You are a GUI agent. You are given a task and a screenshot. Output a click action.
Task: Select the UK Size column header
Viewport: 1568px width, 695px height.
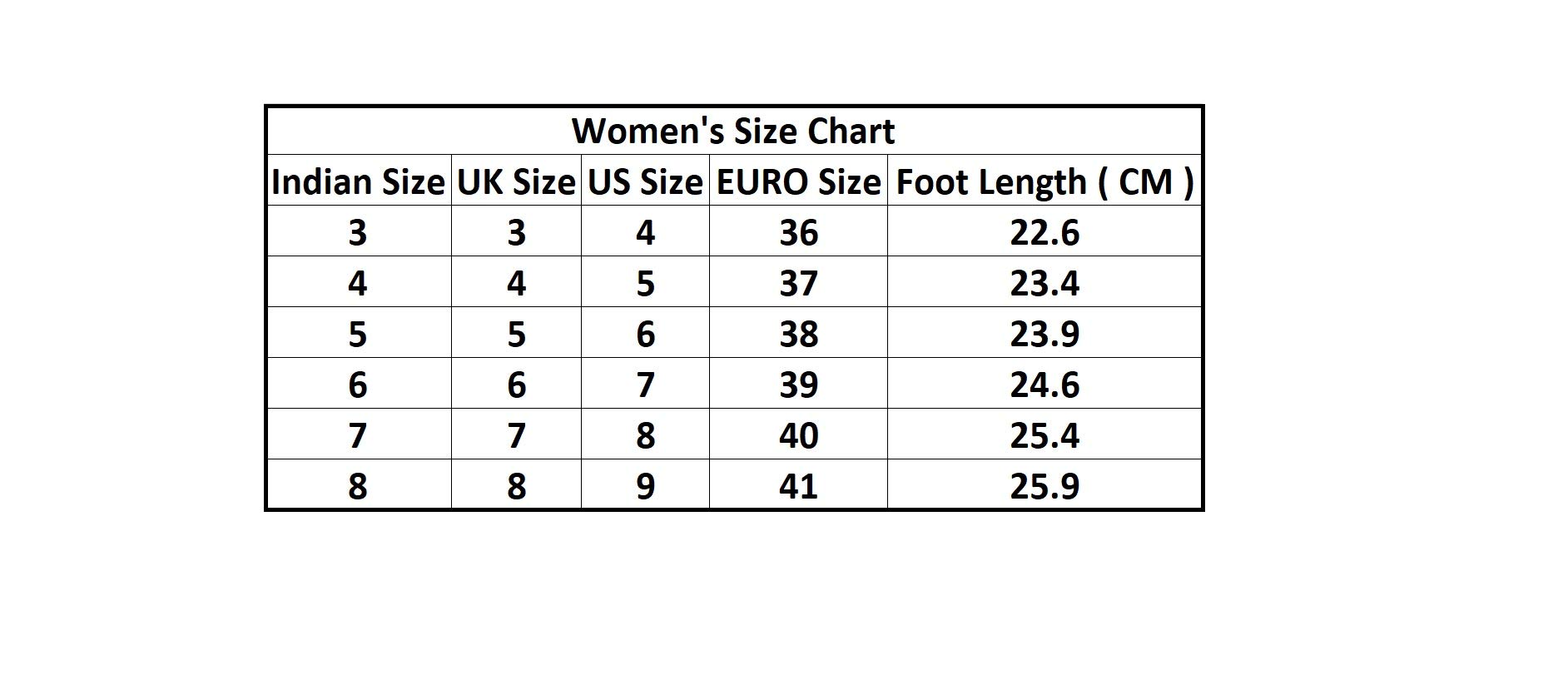(x=516, y=182)
